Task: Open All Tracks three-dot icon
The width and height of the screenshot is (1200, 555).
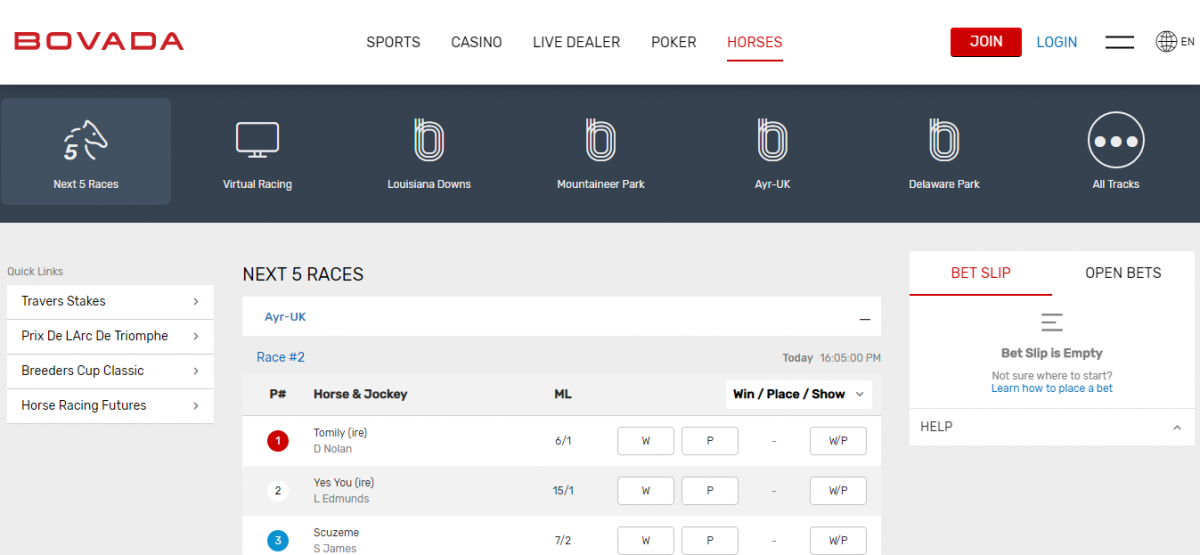Action: click(x=1116, y=141)
